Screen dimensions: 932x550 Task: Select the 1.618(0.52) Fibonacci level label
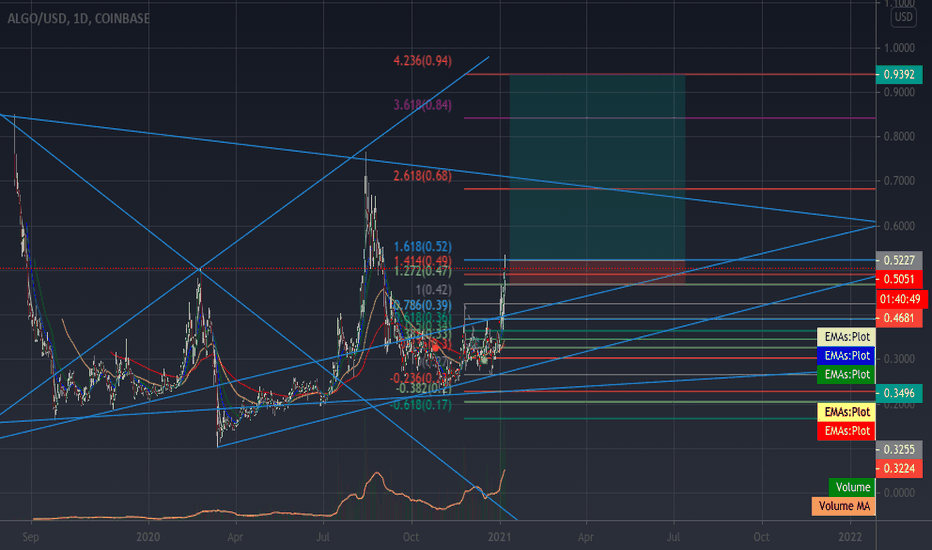[423, 247]
